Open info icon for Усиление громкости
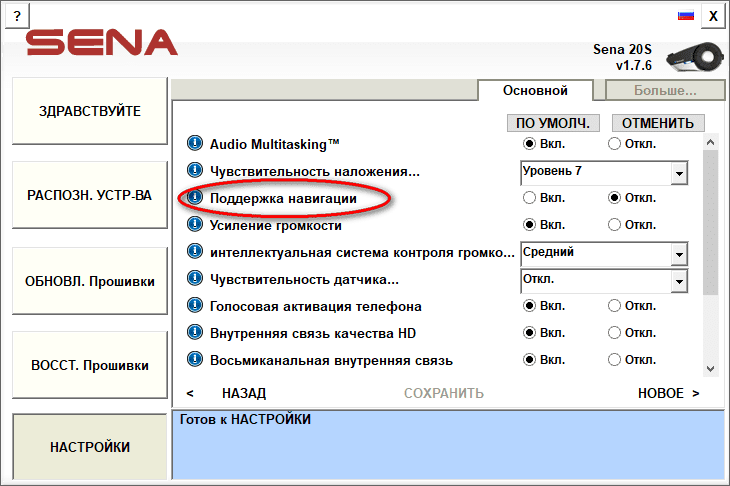Image resolution: width=730 pixels, height=486 pixels. click(x=195, y=225)
